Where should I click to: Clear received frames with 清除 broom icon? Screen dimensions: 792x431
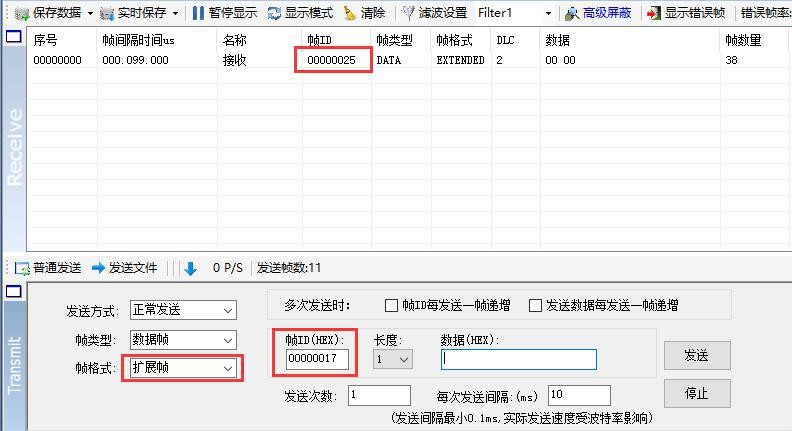point(349,13)
